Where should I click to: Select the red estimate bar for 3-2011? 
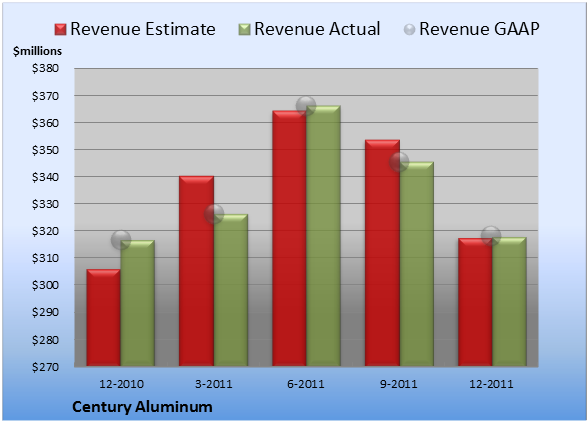(196, 271)
